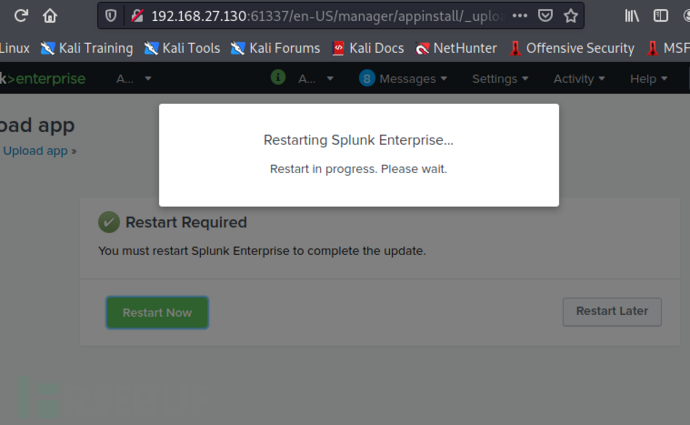Show connection info via crossed padlock icon

137,16
